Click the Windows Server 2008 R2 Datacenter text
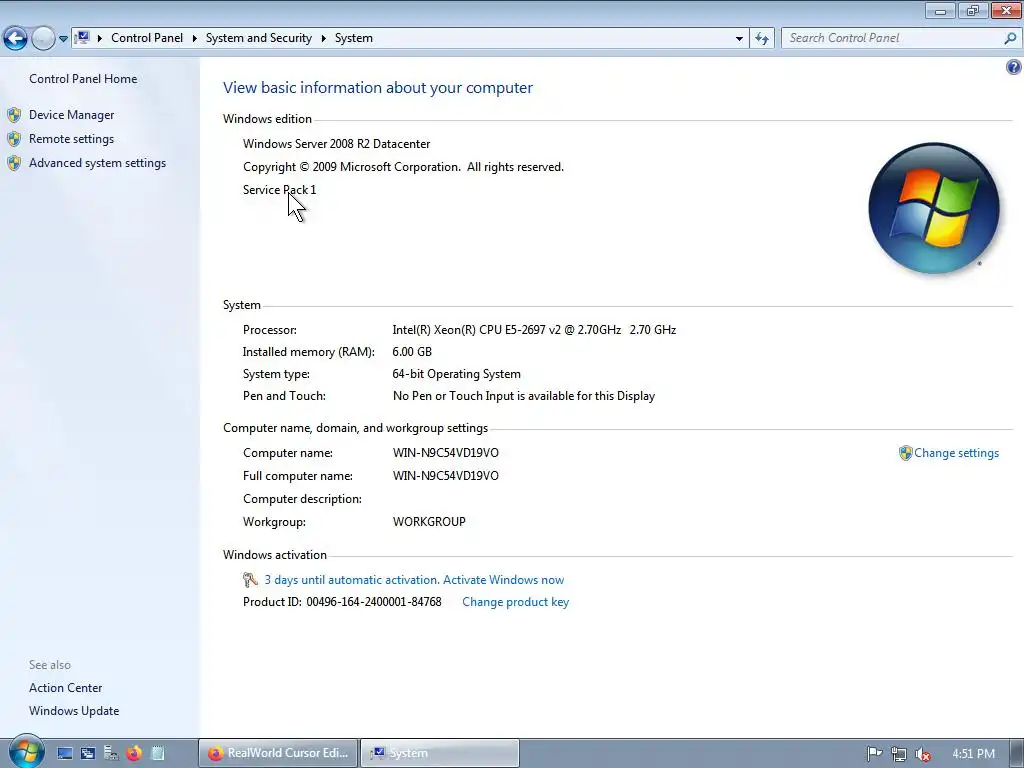Image resolution: width=1024 pixels, height=768 pixels. (x=336, y=144)
